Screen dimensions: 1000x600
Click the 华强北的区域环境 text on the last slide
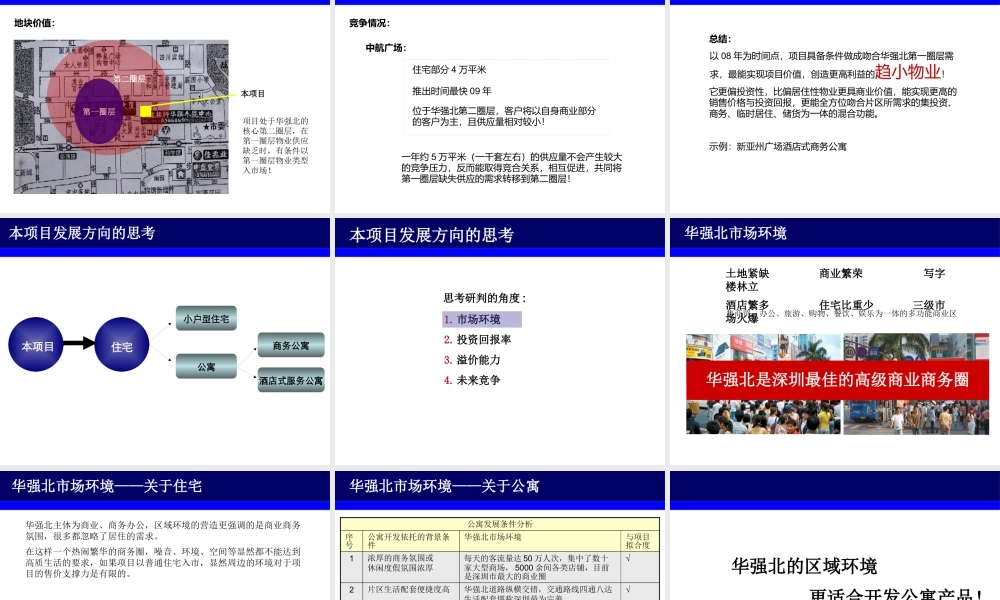(x=804, y=566)
